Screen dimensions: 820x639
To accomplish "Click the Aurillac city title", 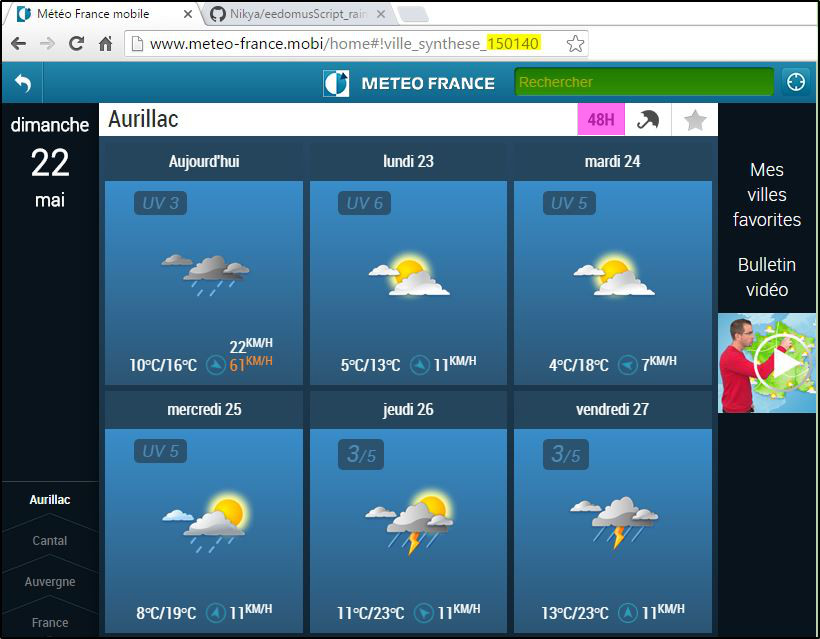I will (x=143, y=119).
